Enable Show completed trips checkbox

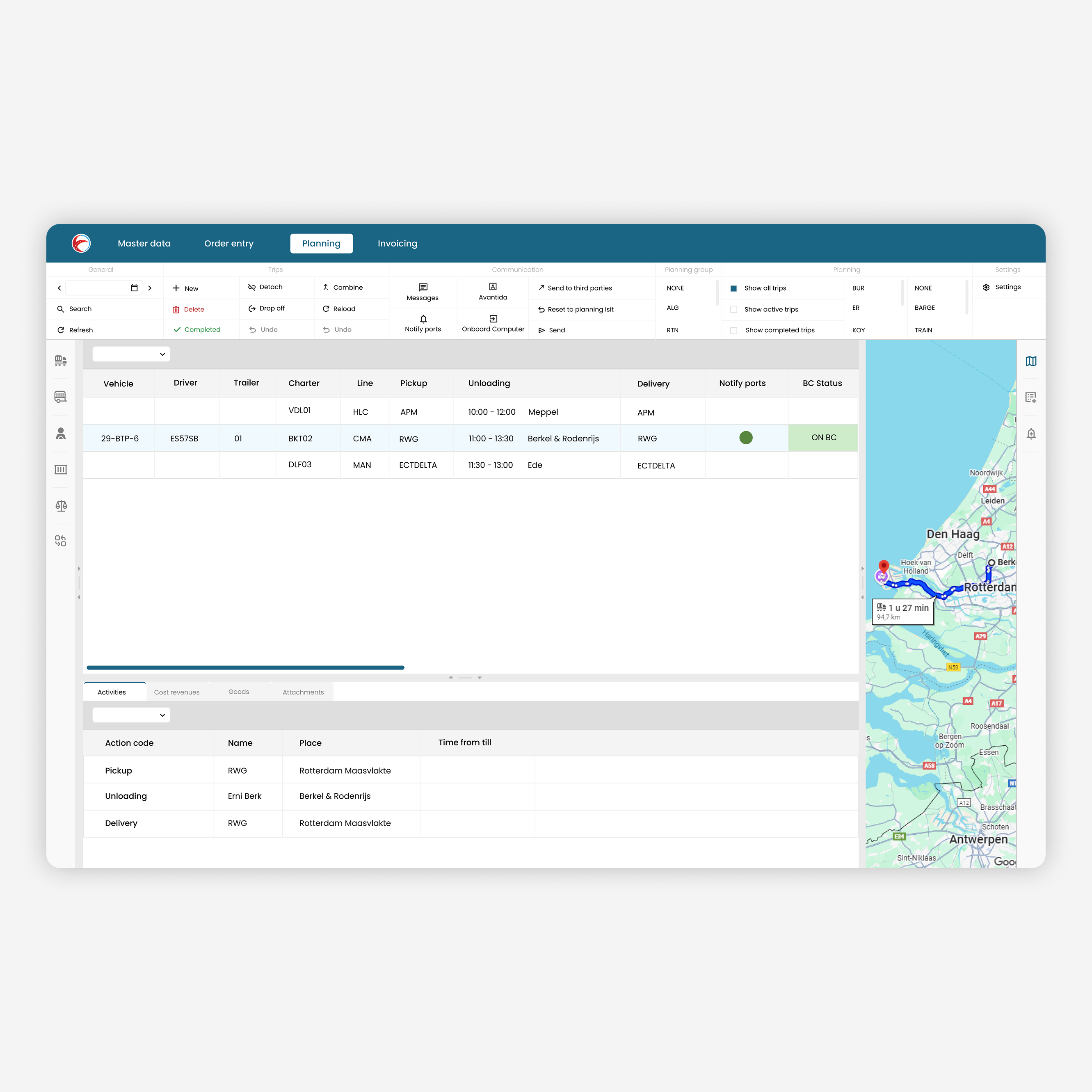733,330
